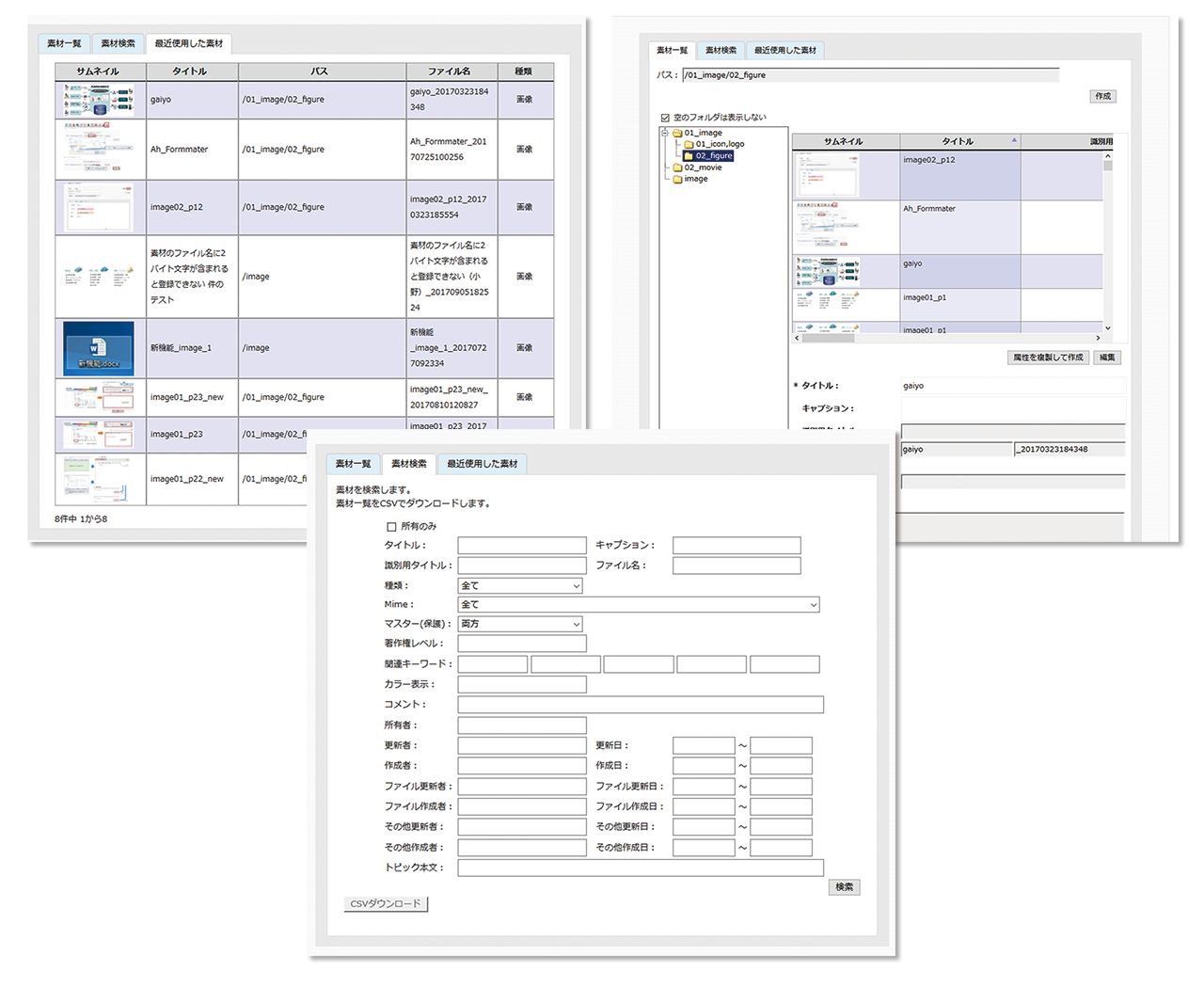Switch to 素材一覧 tab in search form panel

(x=353, y=464)
